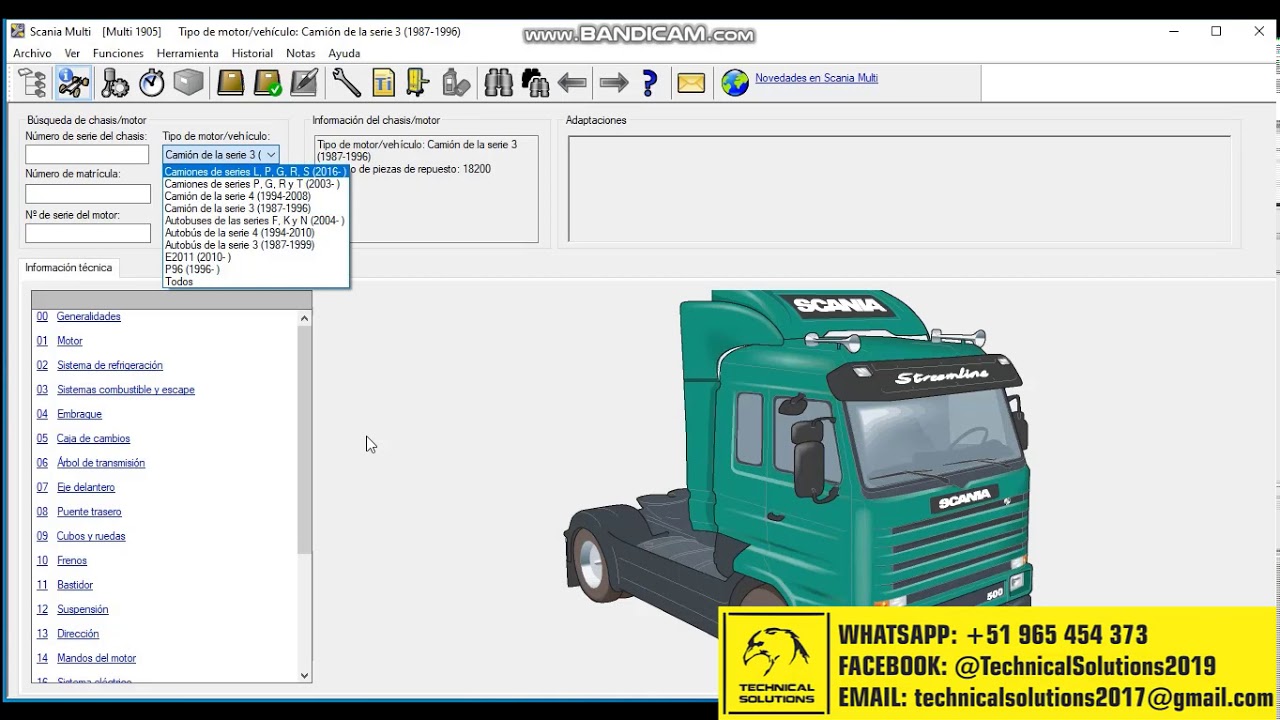This screenshot has width=1280, height=720.
Task: Open the tree structure view icon
Action: 32,82
